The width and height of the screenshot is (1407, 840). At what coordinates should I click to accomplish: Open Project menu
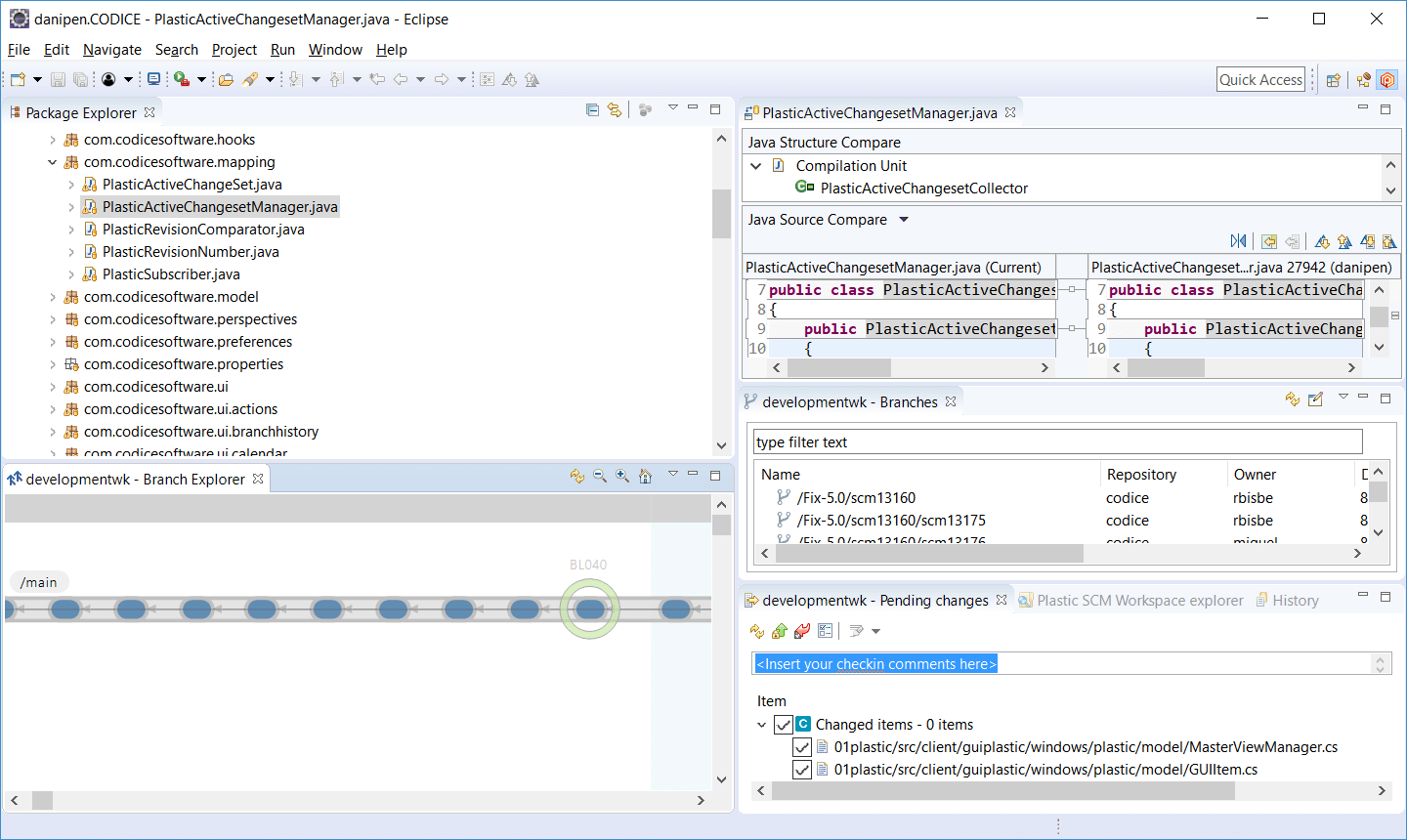click(x=234, y=50)
